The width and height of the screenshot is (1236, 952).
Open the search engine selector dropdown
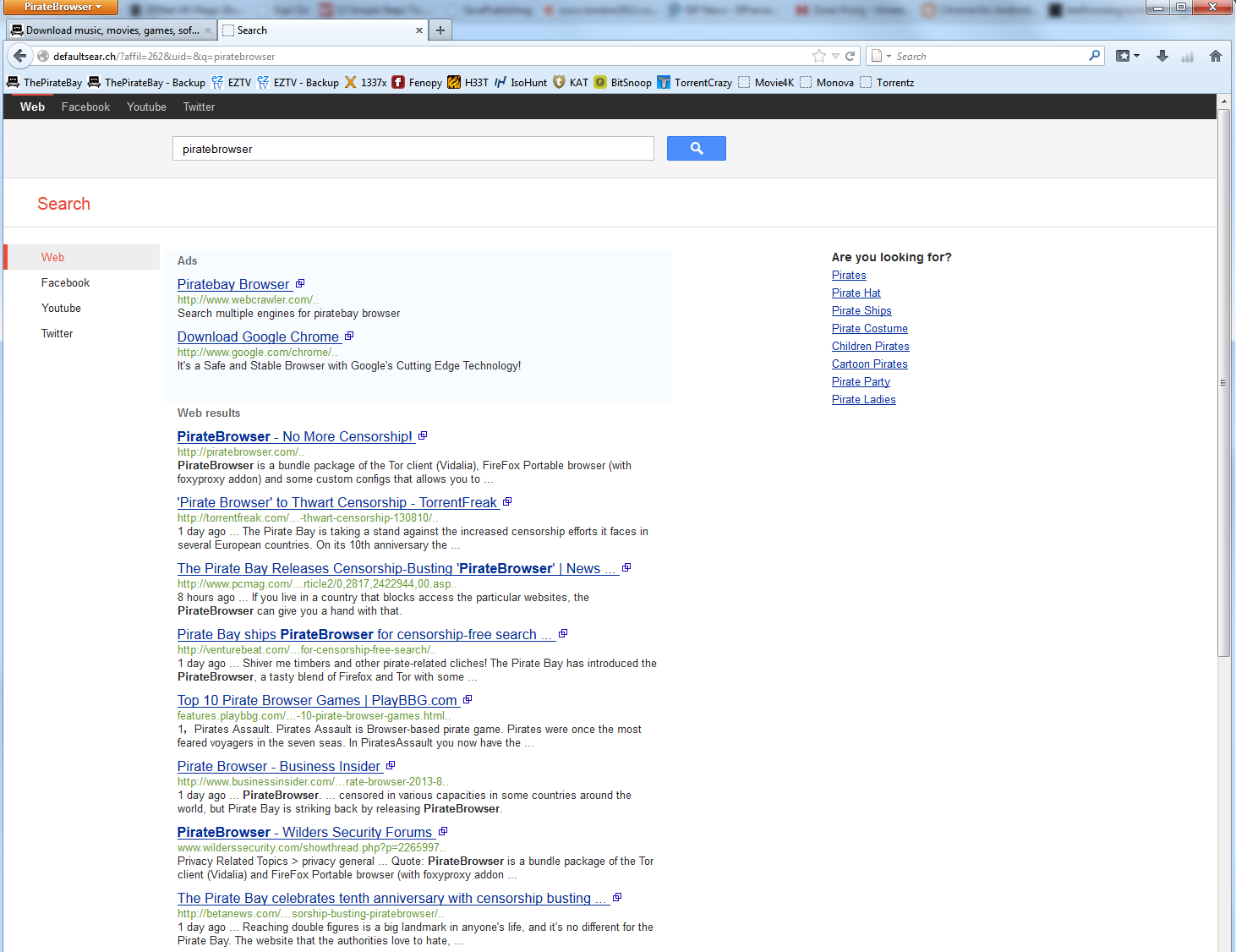(x=881, y=57)
